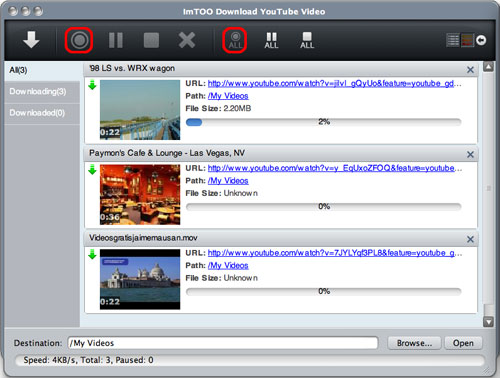The width and height of the screenshot is (500, 378).
Task: Click the Browse... button
Action: pyautogui.click(x=414, y=343)
